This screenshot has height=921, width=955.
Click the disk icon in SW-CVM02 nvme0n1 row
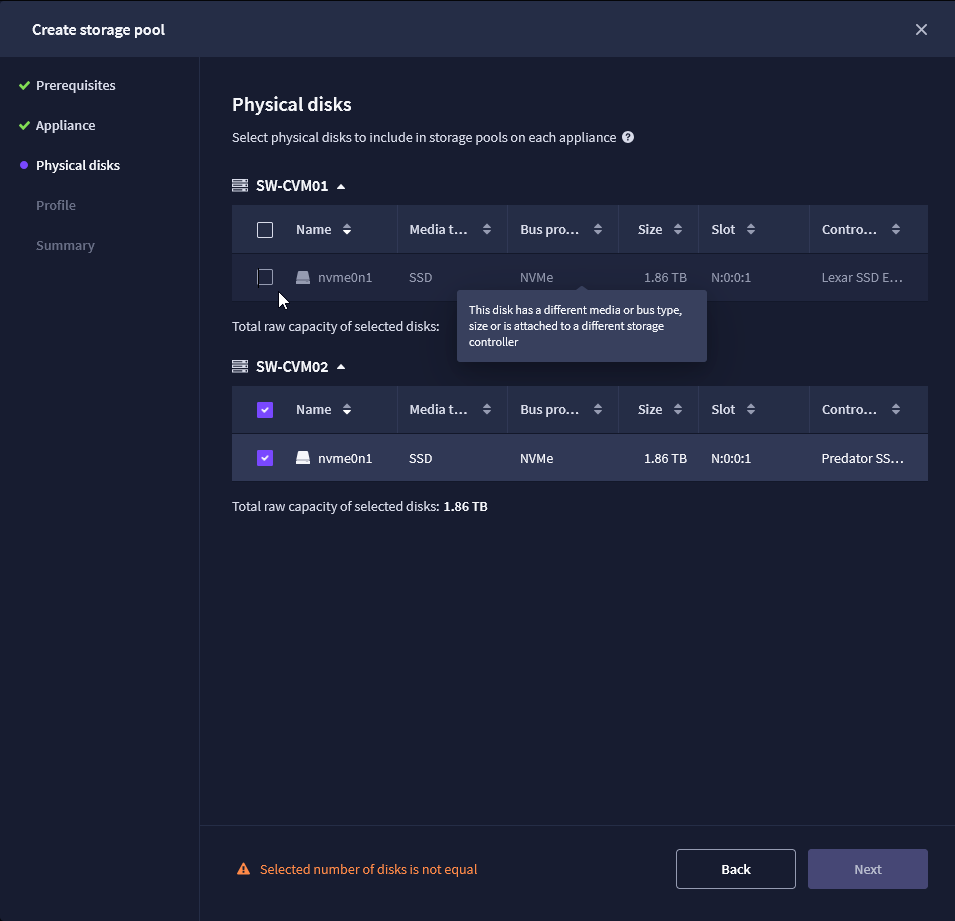tap(303, 457)
